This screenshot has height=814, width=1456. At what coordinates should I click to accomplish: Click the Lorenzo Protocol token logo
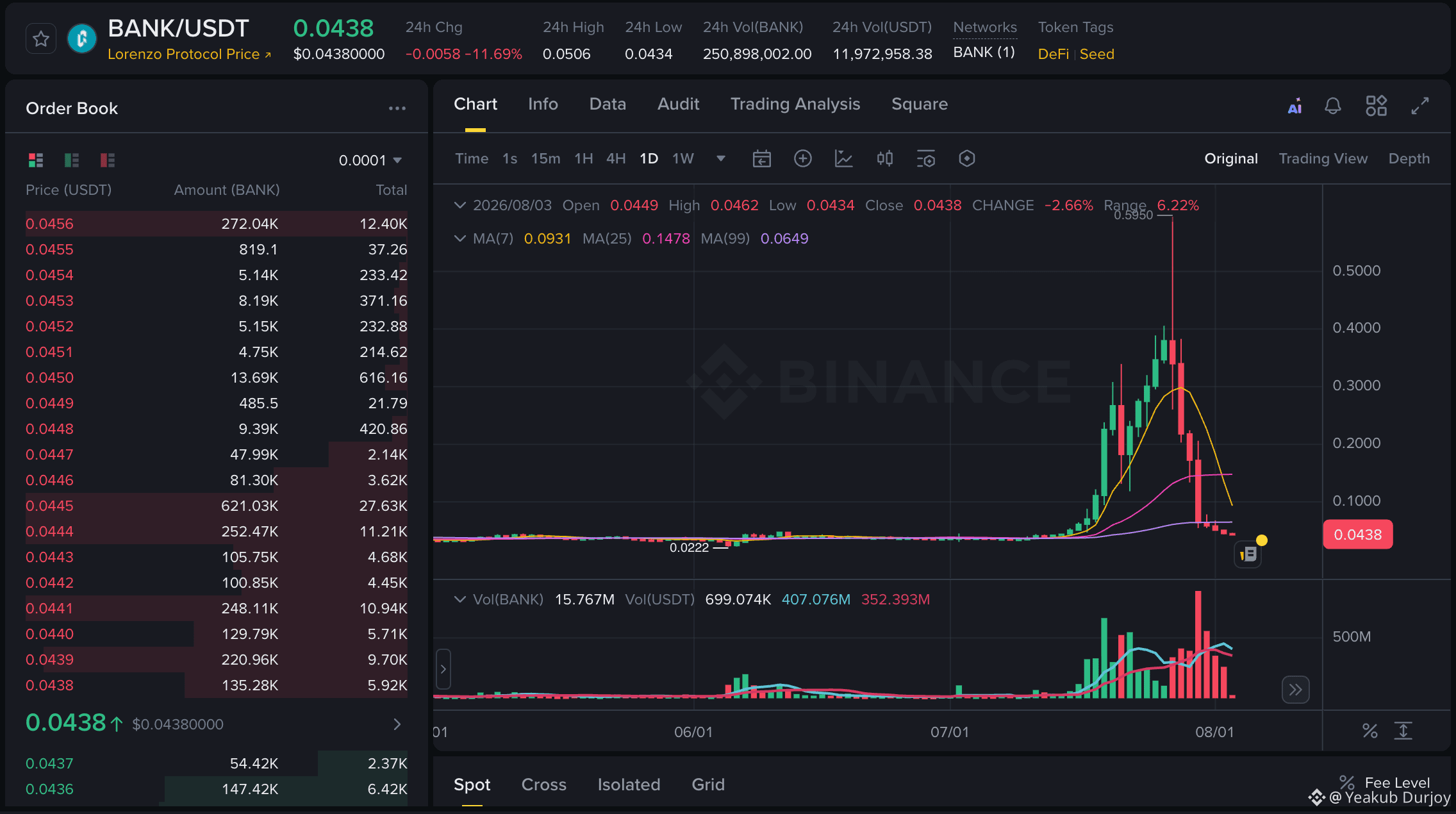pyautogui.click(x=82, y=39)
